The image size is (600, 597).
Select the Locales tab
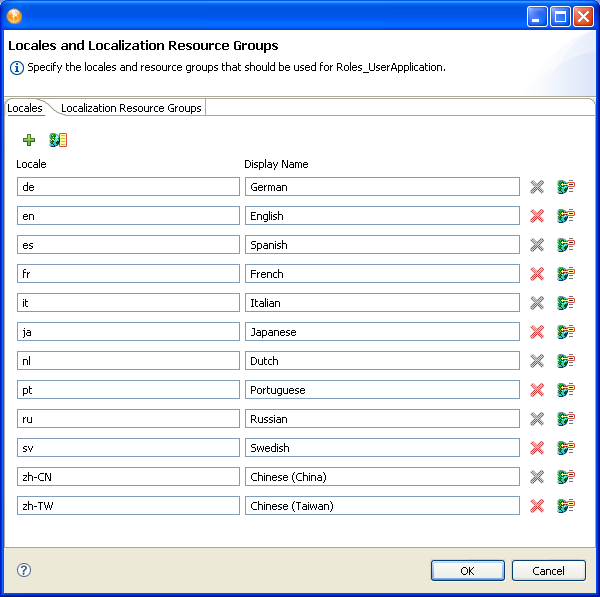pyautogui.click(x=25, y=108)
